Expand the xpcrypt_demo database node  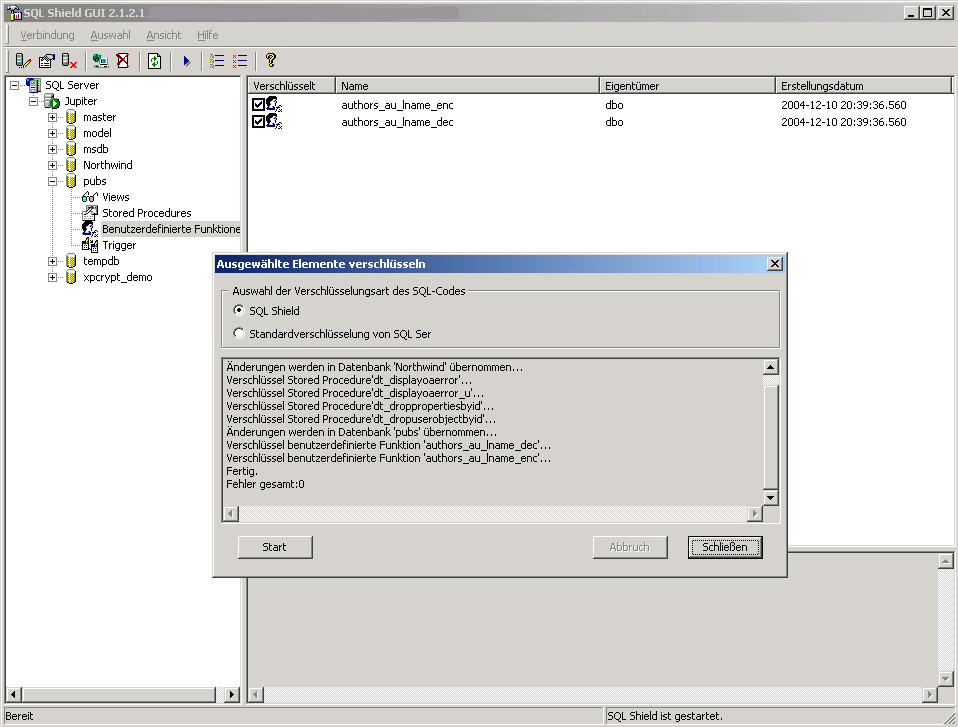pos(53,277)
